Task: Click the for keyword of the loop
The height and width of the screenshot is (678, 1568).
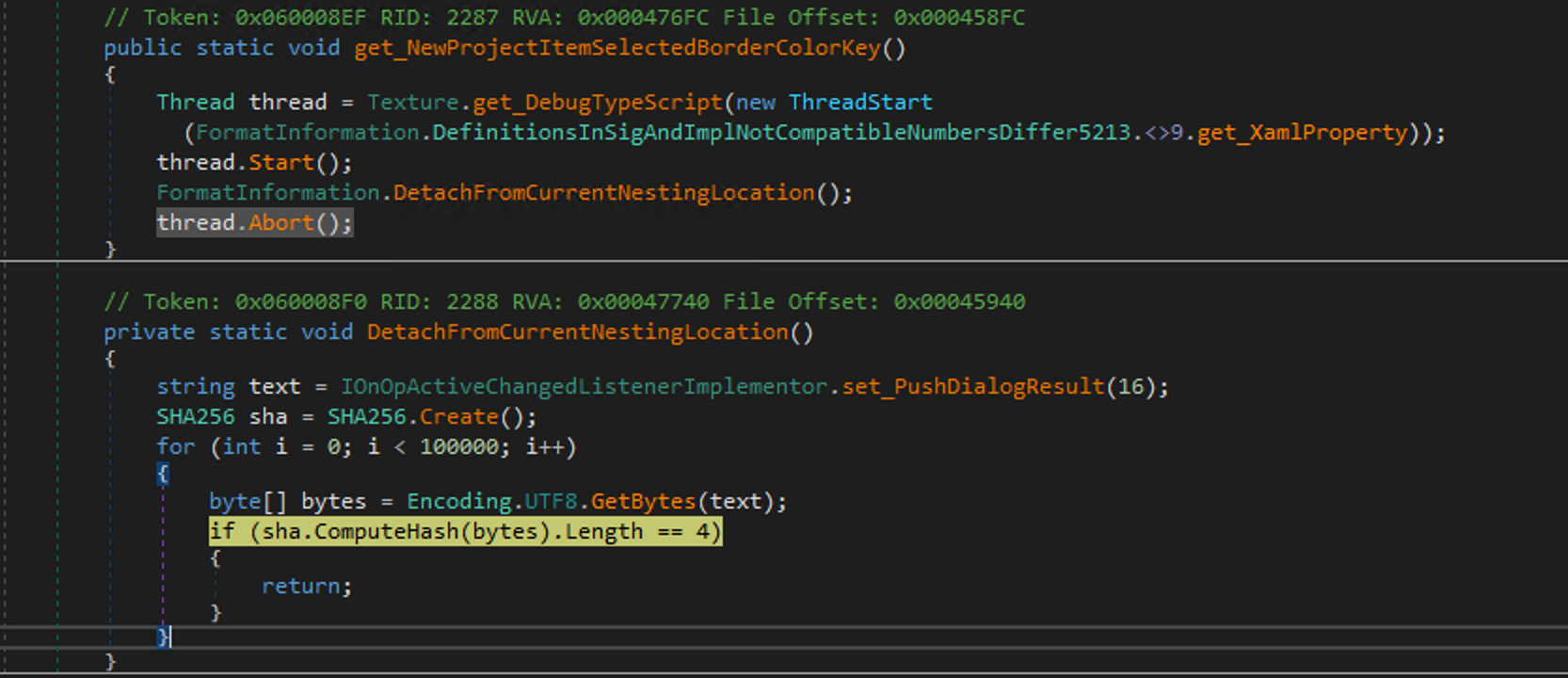Action: 176,446
